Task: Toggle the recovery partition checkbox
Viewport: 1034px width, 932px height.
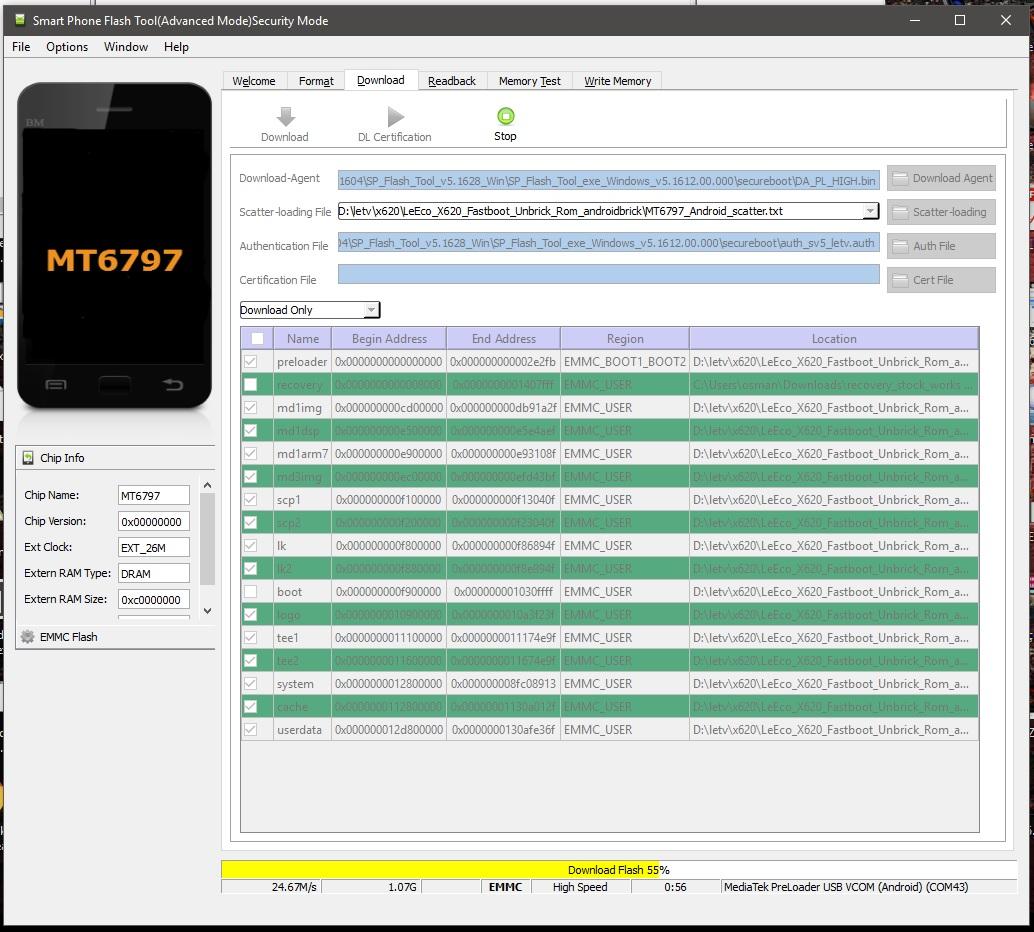Action: 251,385
